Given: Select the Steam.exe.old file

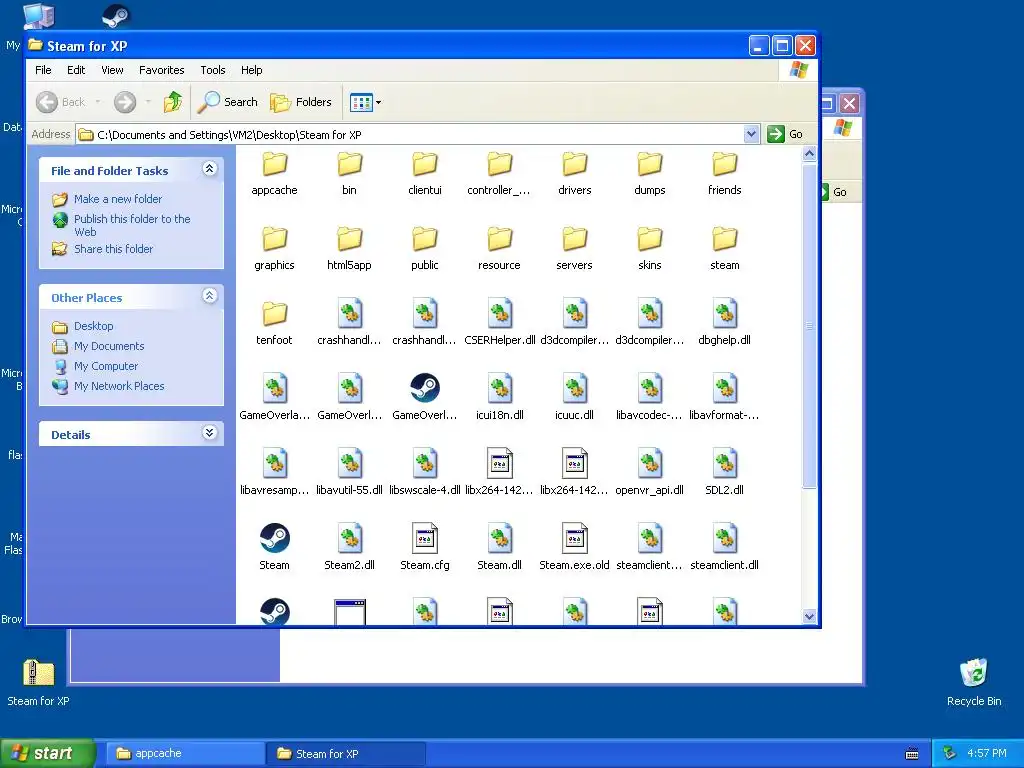Looking at the screenshot, I should [575, 548].
